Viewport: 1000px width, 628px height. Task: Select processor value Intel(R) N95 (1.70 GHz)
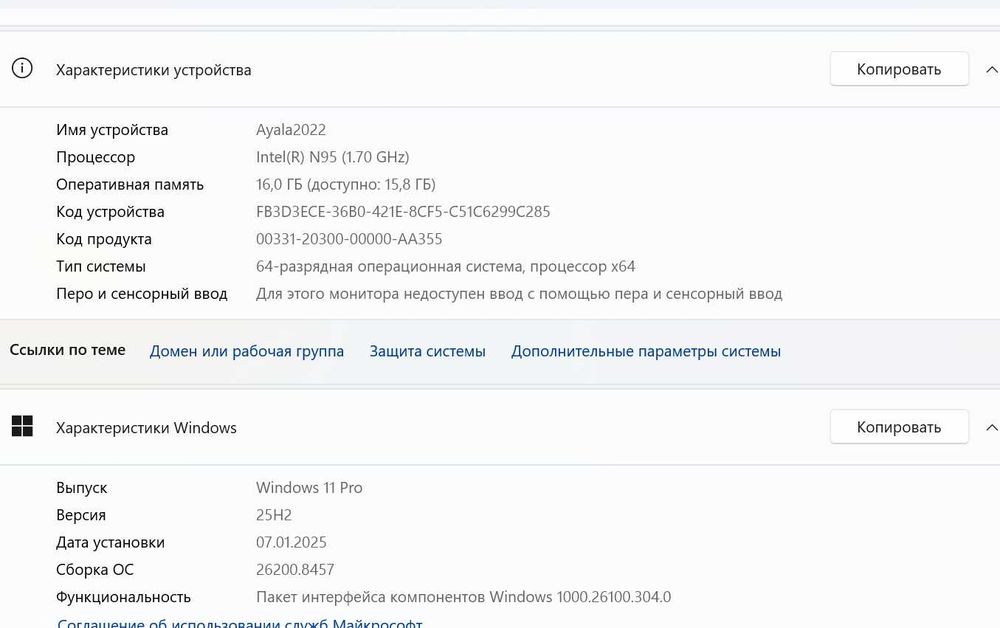332,157
